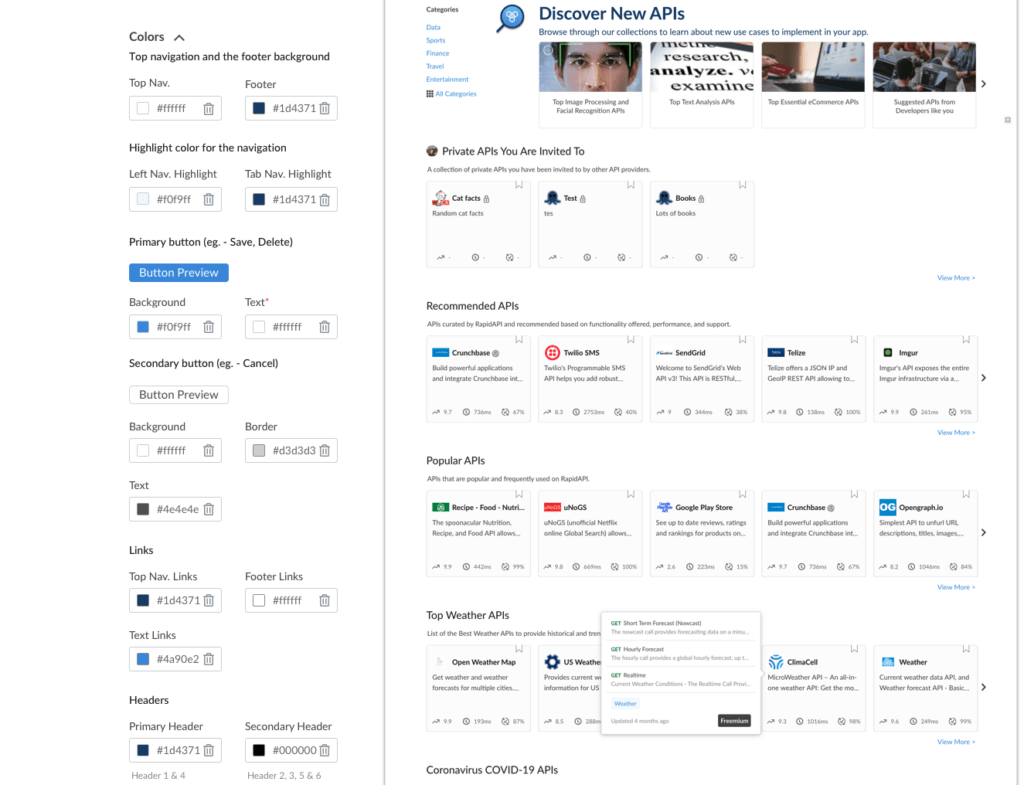The image size is (1024, 785).
Task: Bookmark the ClimaCell API card
Action: (x=854, y=650)
